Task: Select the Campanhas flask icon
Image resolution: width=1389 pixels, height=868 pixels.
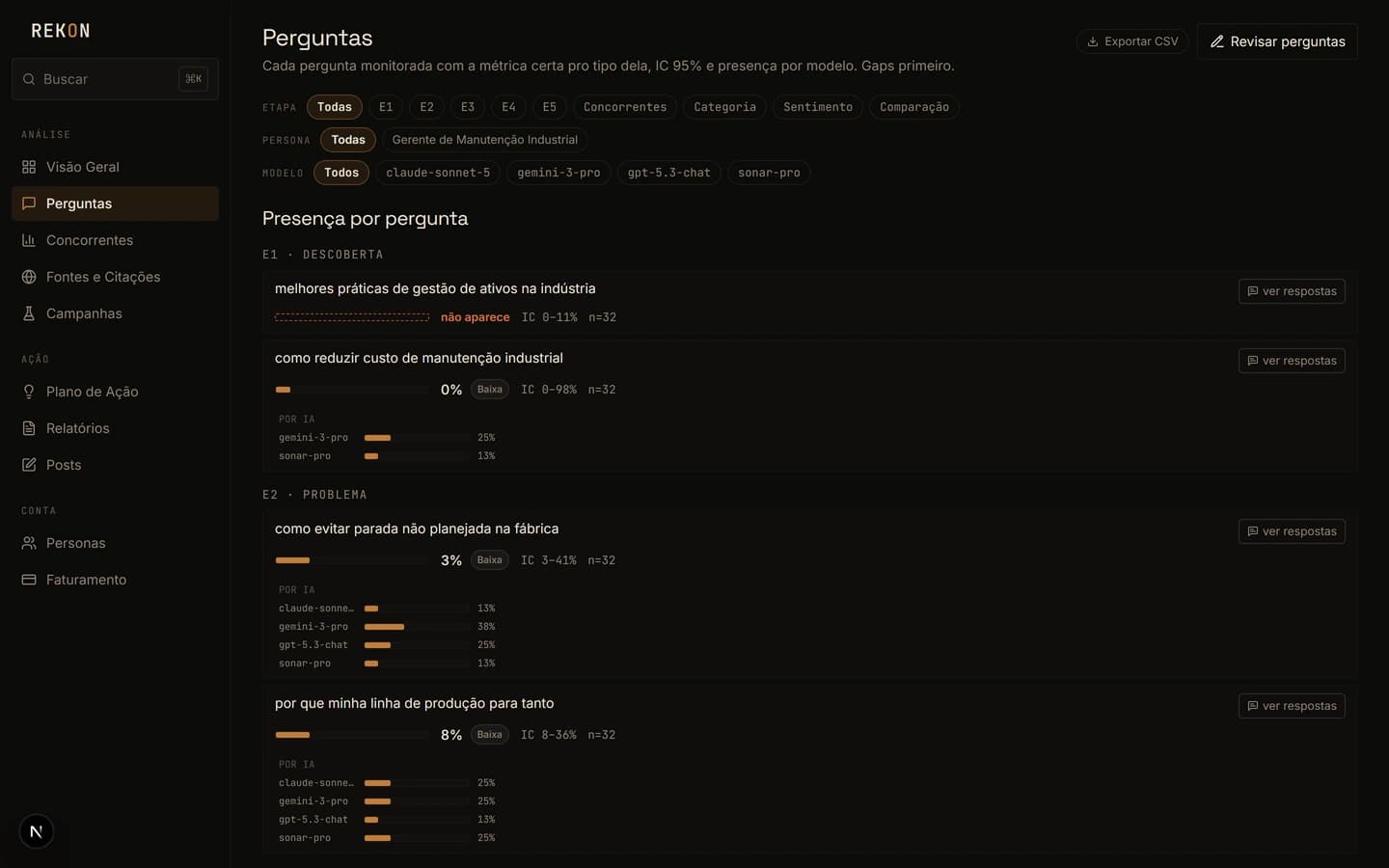Action: 29,313
